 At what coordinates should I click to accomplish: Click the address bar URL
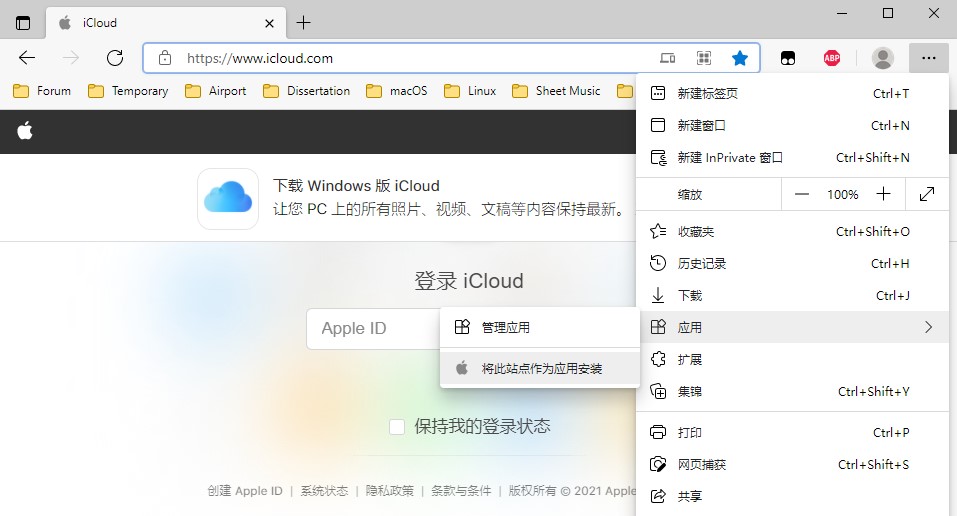pos(260,58)
